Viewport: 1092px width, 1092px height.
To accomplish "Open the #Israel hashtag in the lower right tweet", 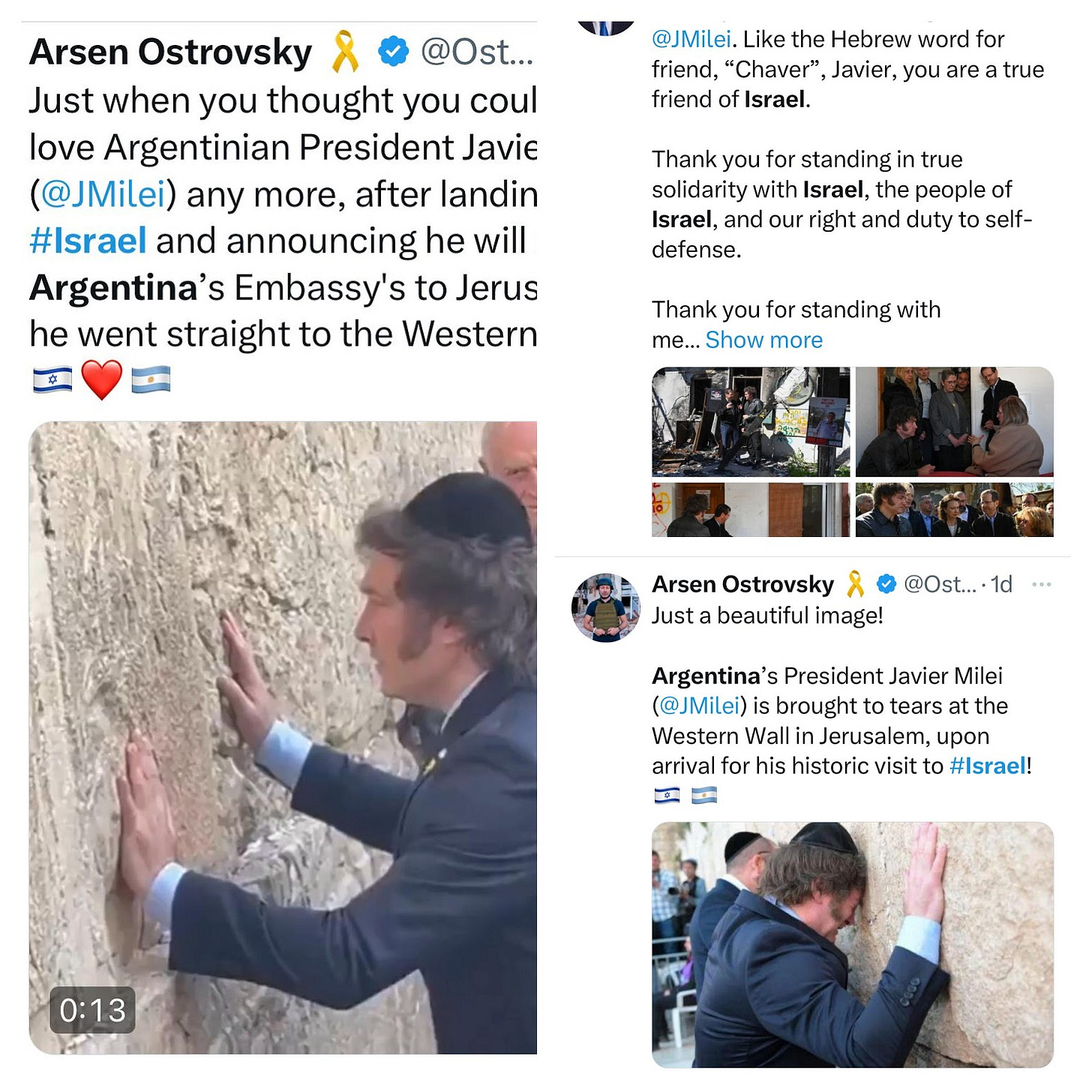I will pos(987,766).
